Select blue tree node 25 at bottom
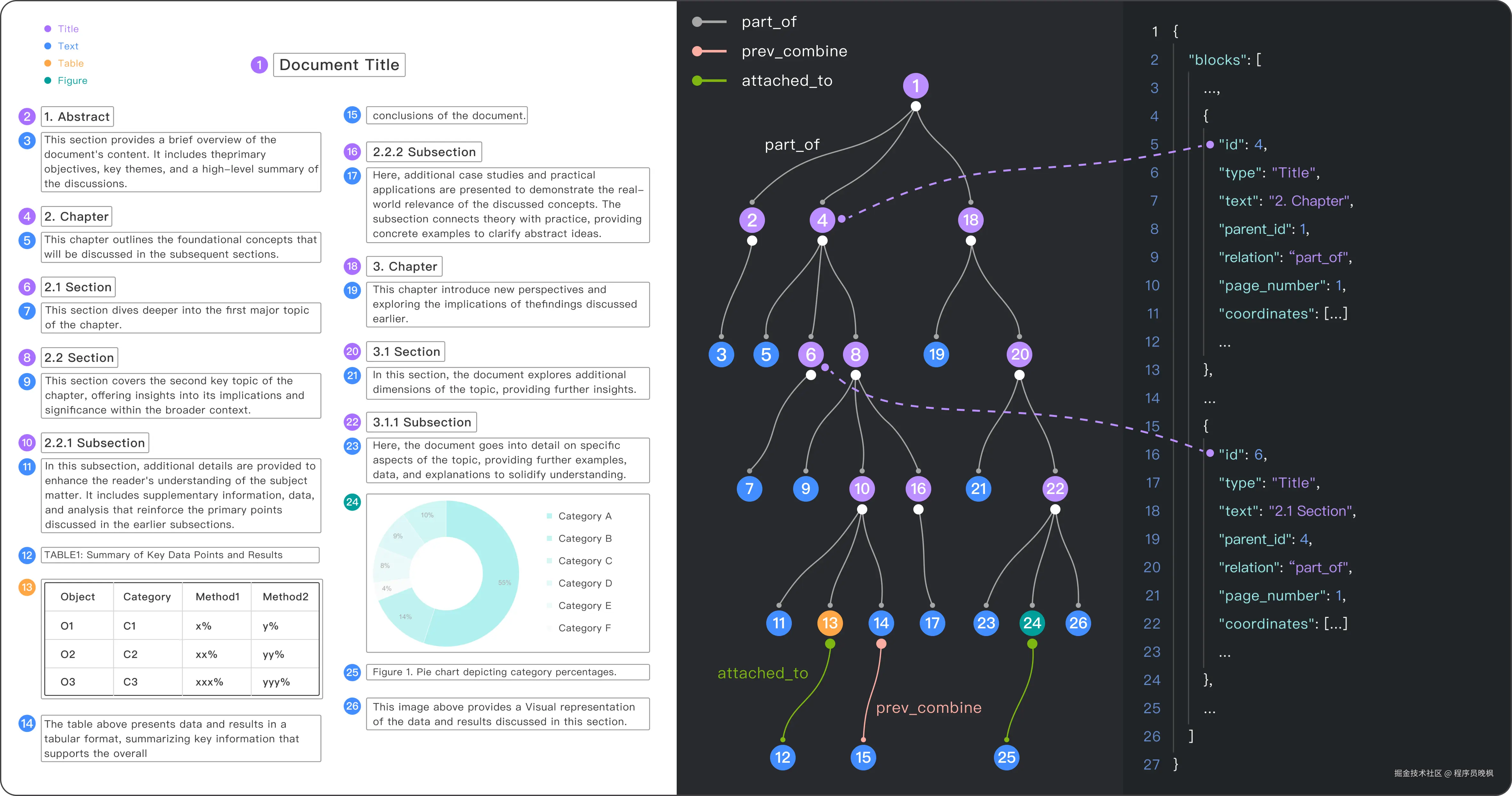 point(1006,757)
